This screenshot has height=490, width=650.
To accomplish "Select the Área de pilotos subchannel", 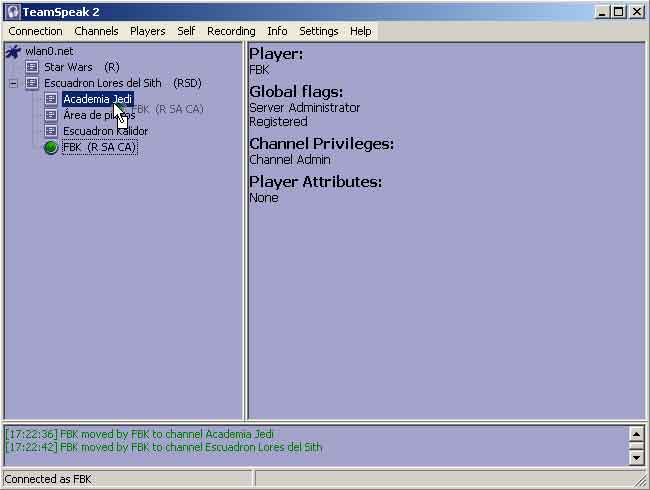I will (99, 115).
